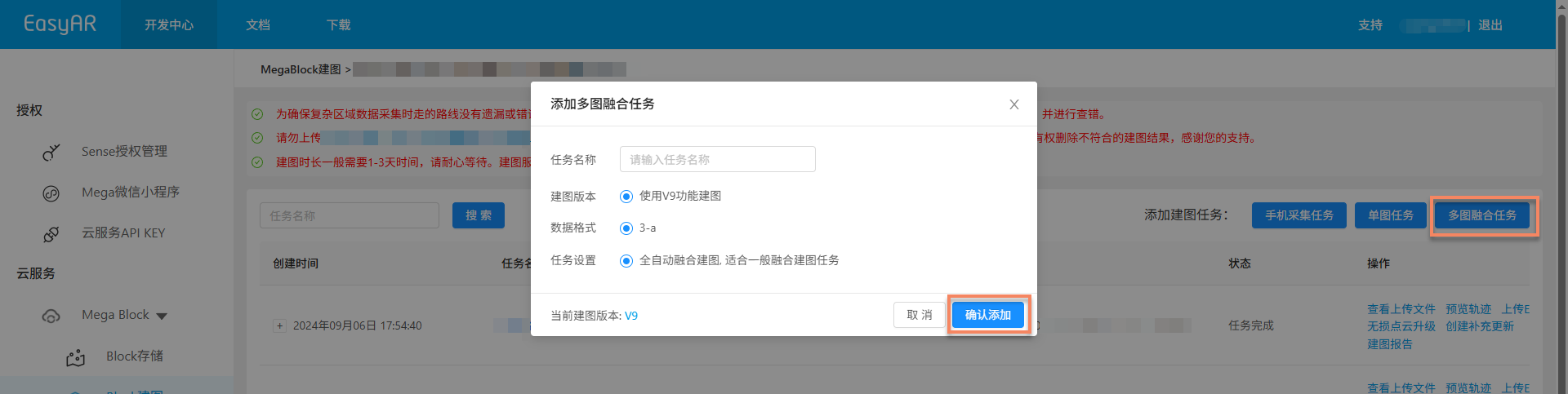Close the 添加多图融合任务 dialog
Screen dimensions: 1568x394
click(x=1013, y=104)
